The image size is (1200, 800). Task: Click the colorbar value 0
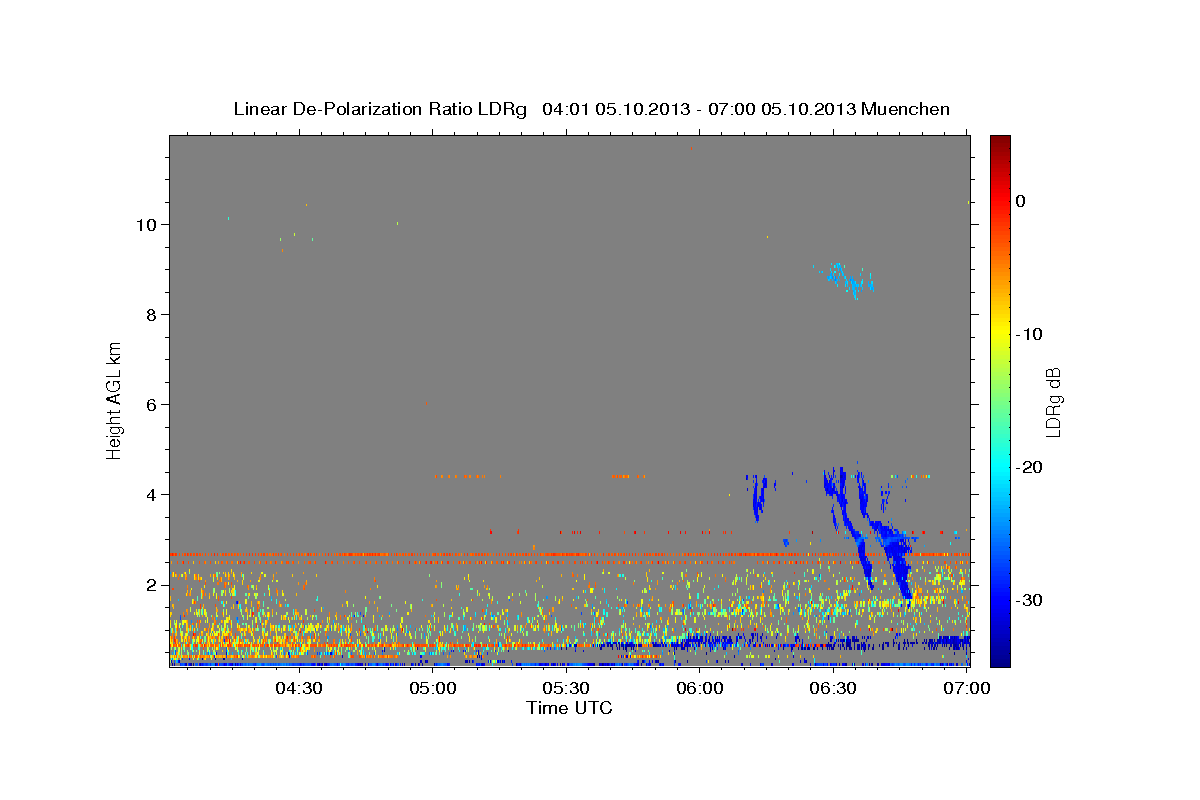click(x=1021, y=201)
